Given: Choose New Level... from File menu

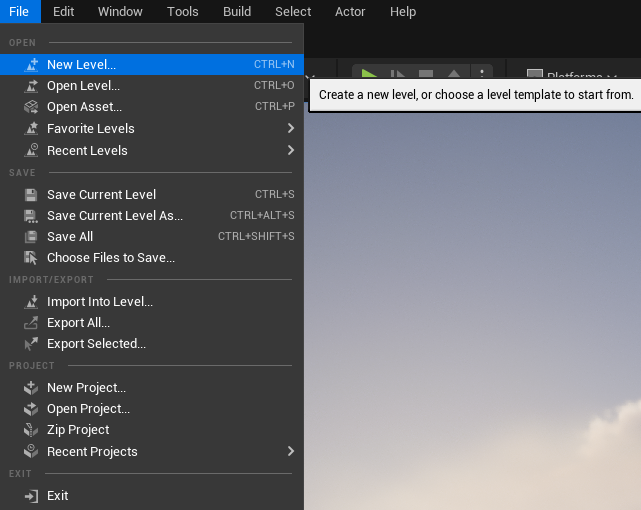Looking at the screenshot, I should [152, 65].
